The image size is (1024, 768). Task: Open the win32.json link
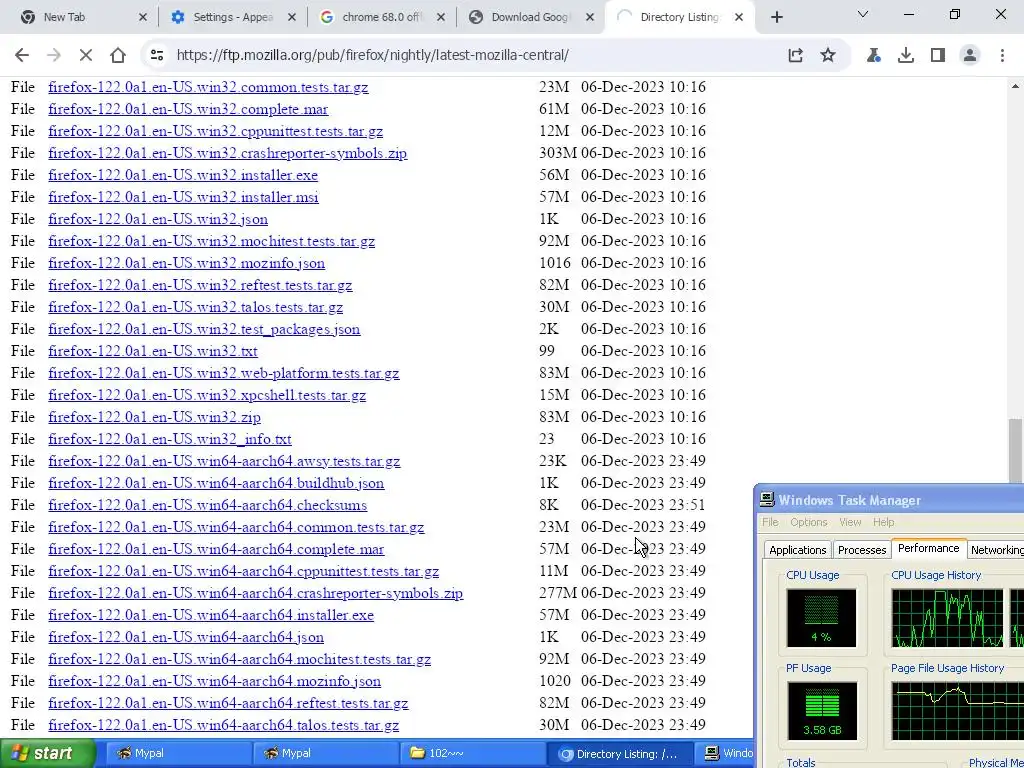(x=158, y=219)
